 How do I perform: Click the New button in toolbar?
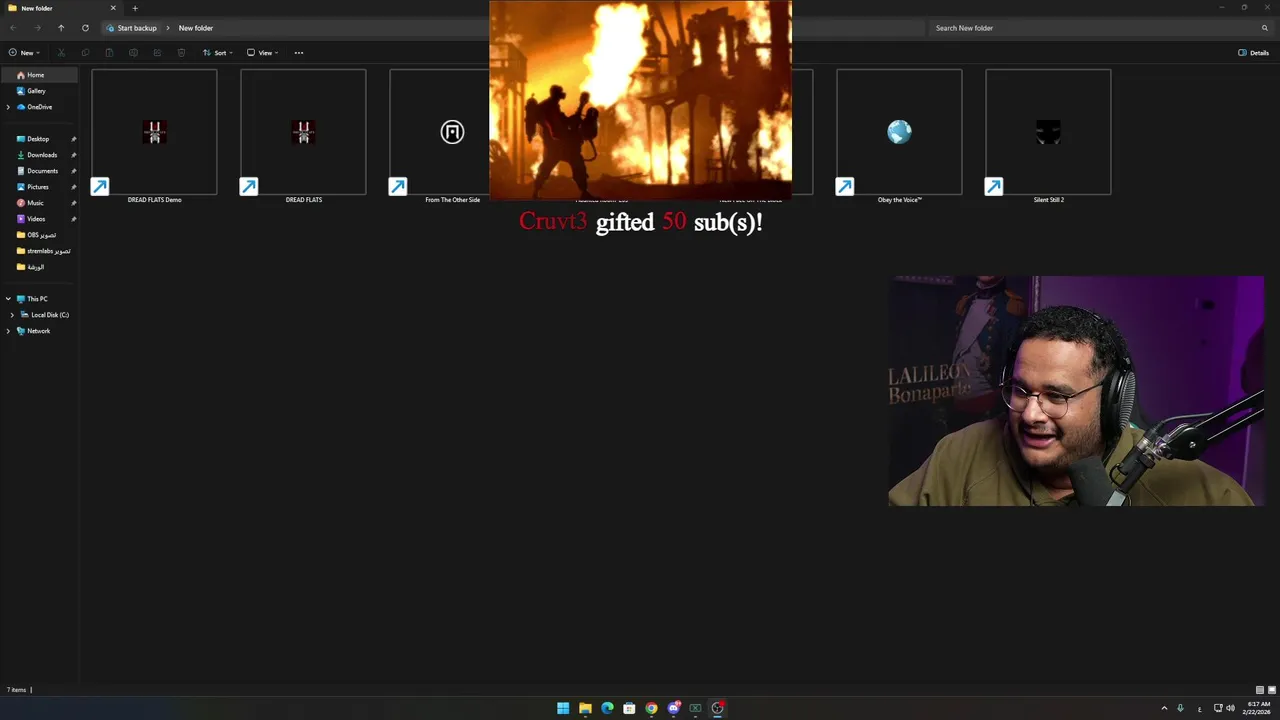22,53
